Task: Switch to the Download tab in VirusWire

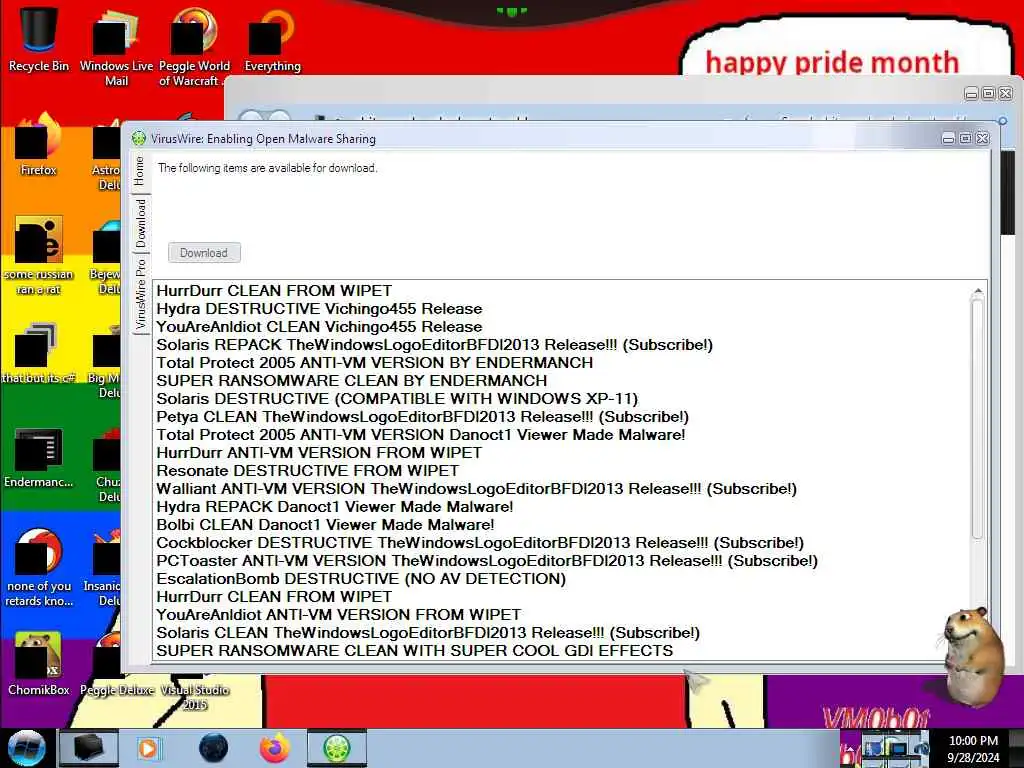Action: click(x=141, y=223)
